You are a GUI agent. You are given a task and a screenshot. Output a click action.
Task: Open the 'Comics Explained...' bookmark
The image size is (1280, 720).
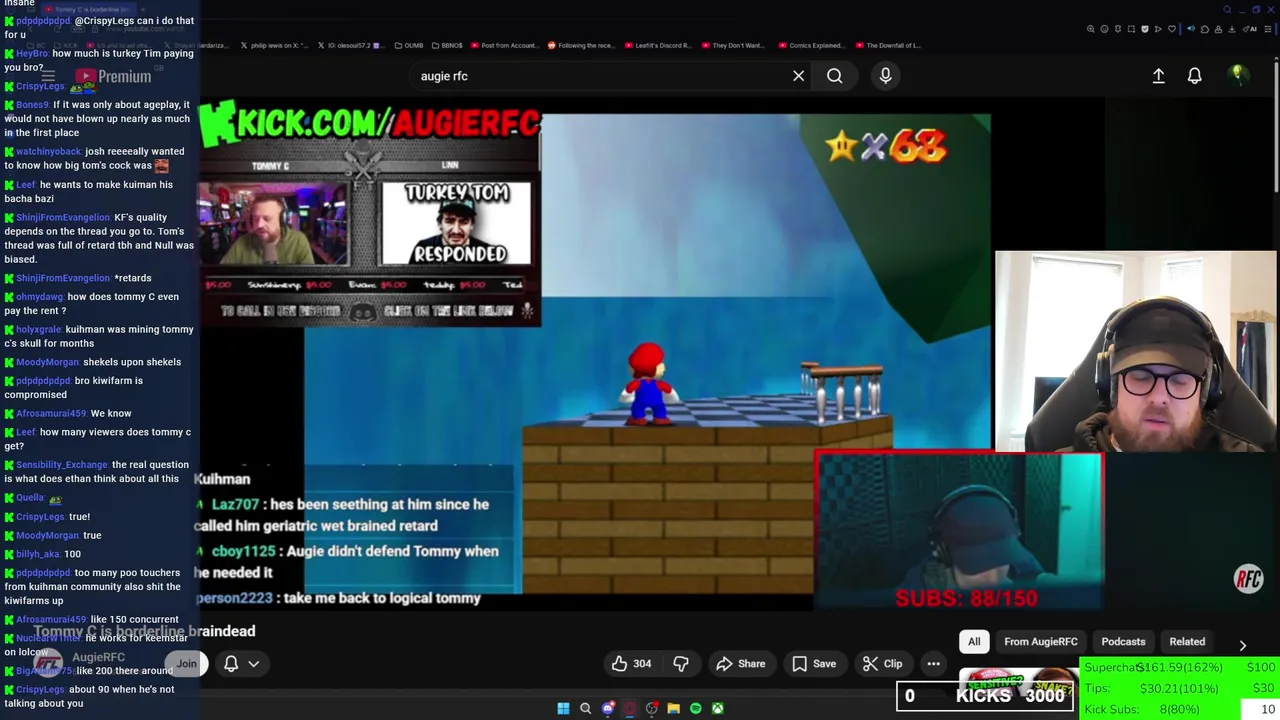coord(812,45)
